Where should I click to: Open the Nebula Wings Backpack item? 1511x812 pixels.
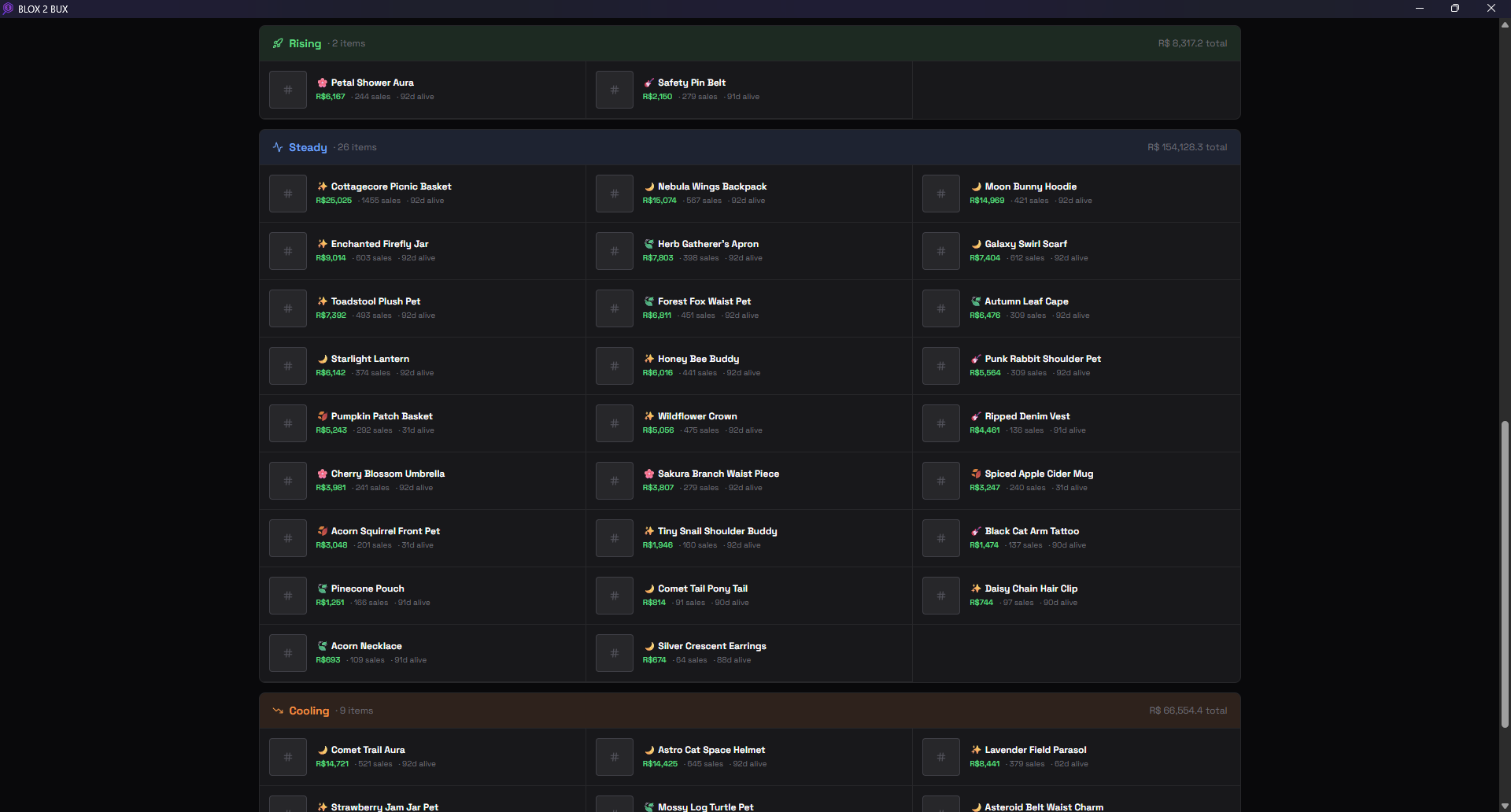coord(749,194)
